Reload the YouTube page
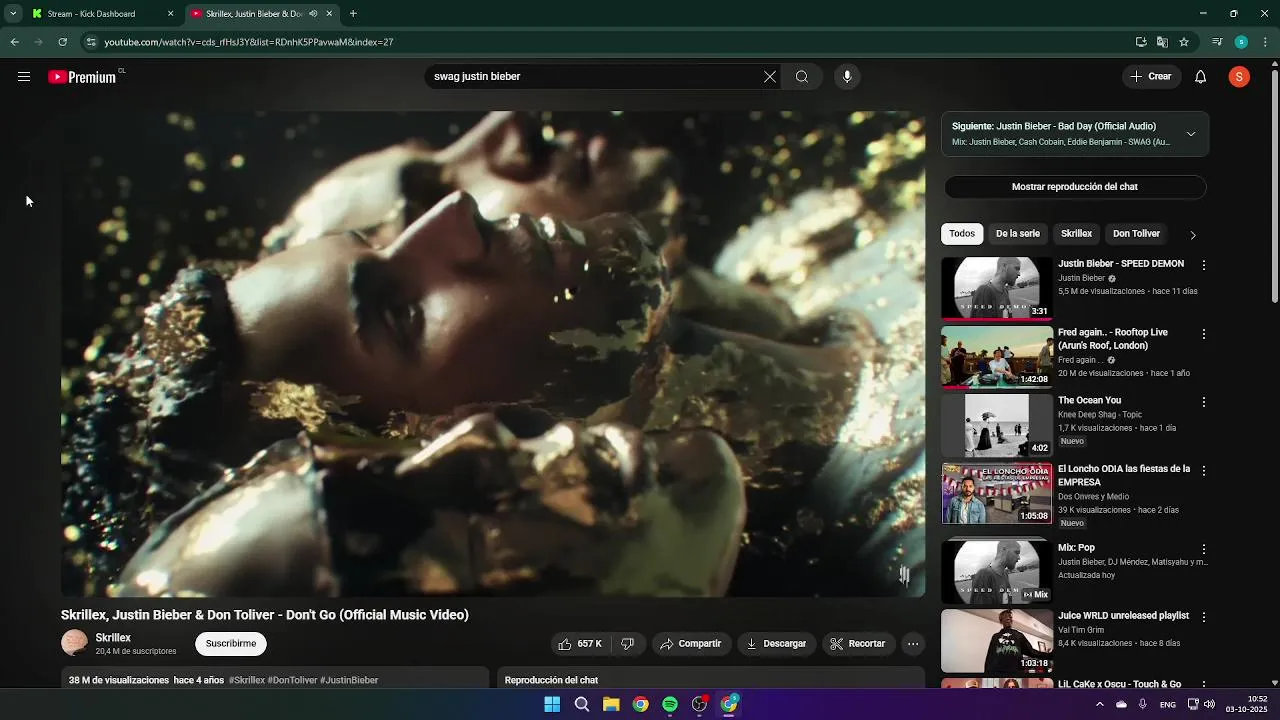Screen dimensions: 1280x720 (62, 42)
